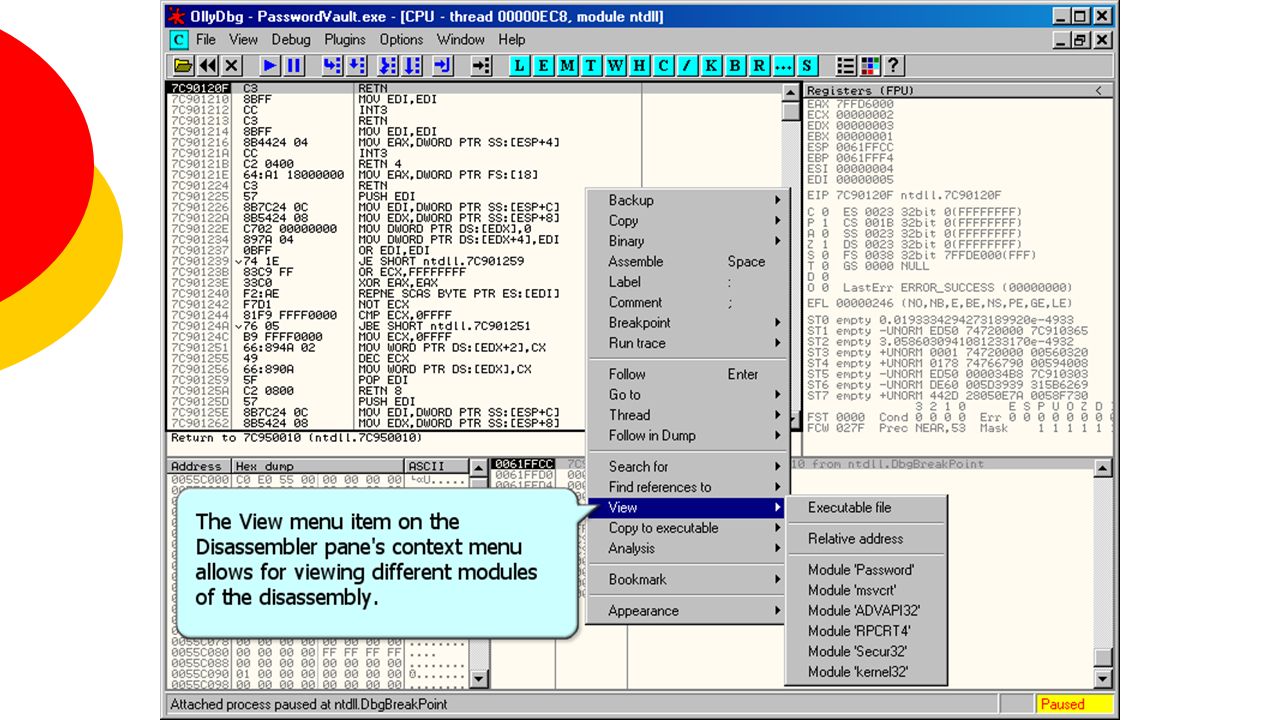Viewport: 1280px width, 720px height.
Task: Open Threads window with T button
Action: coord(592,66)
